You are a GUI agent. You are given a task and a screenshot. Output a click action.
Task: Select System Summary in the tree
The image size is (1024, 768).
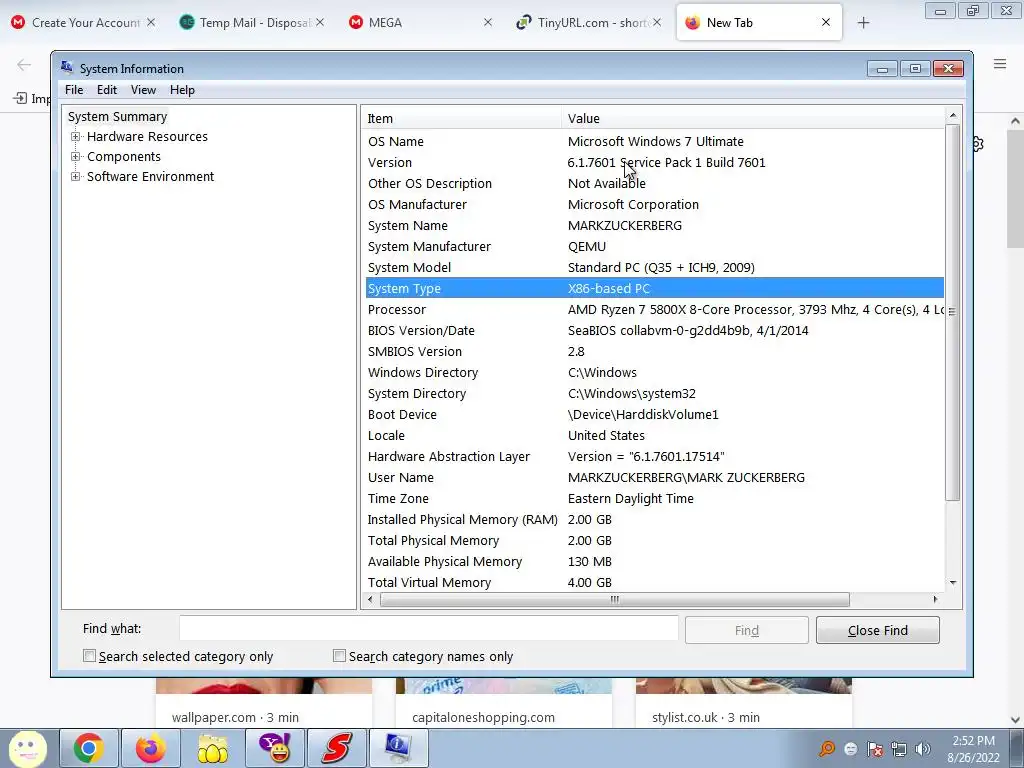(118, 116)
